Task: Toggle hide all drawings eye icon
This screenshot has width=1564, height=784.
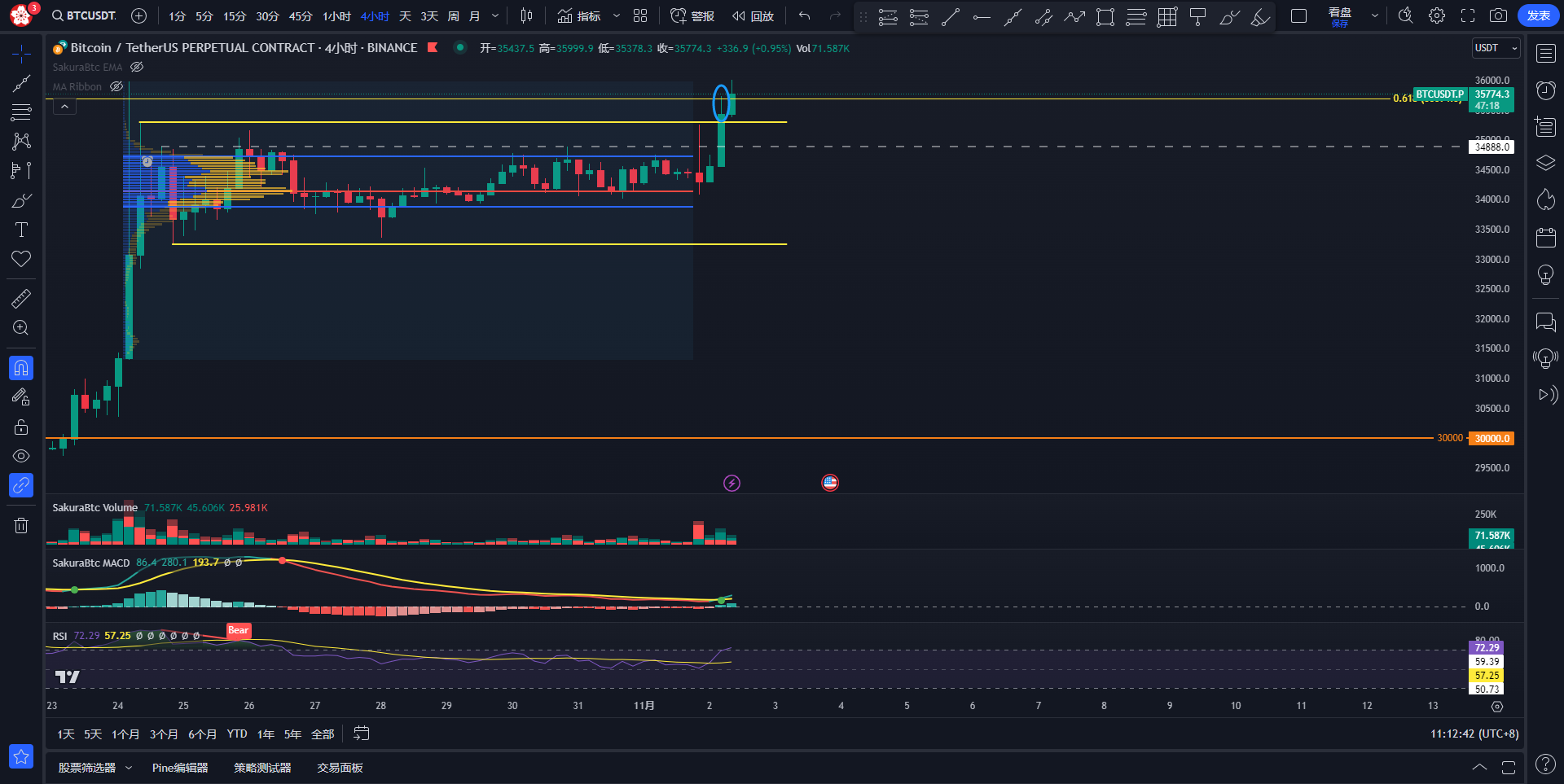Action: (x=21, y=456)
